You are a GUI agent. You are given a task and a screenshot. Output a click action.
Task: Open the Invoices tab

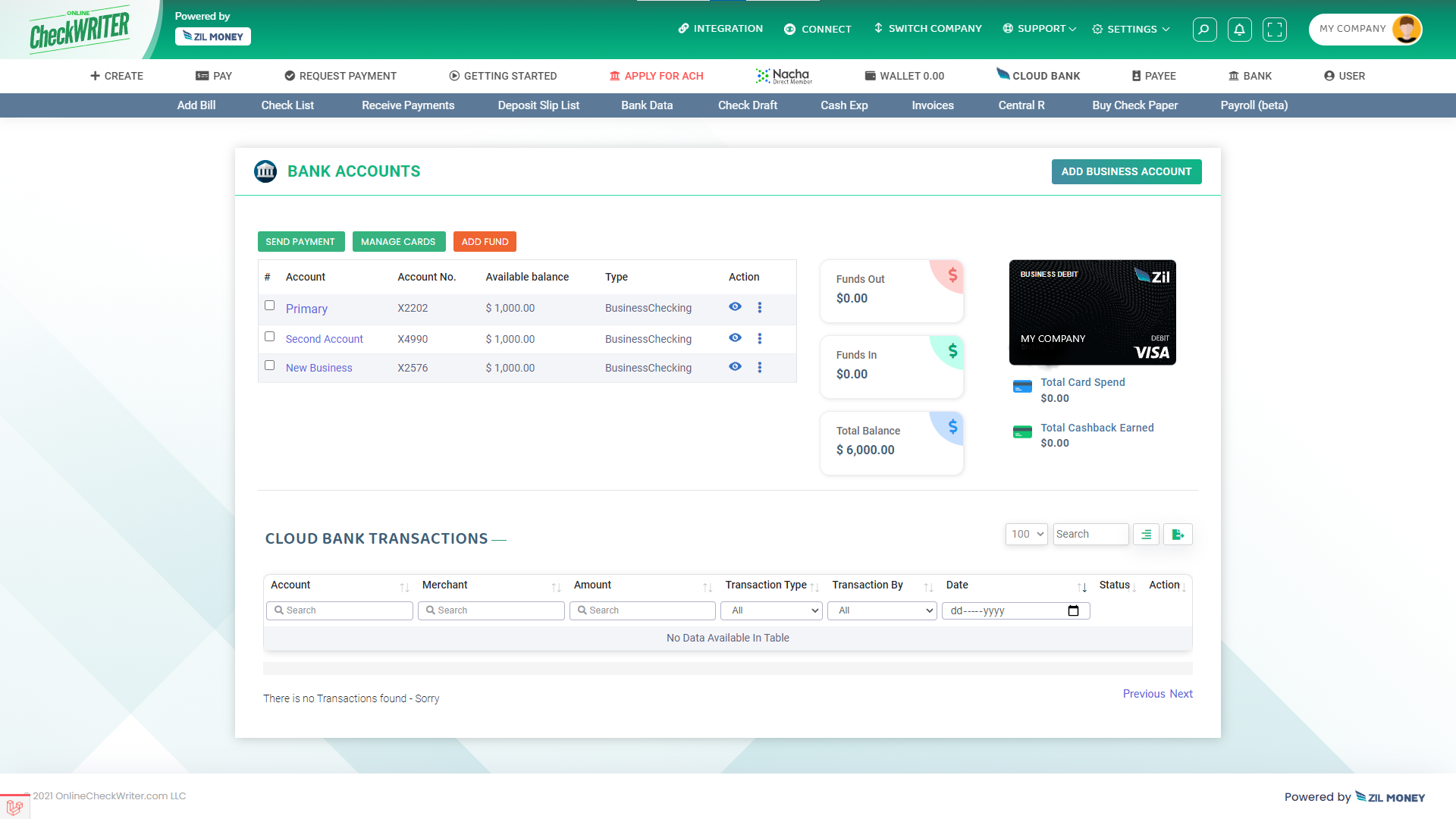[932, 105]
